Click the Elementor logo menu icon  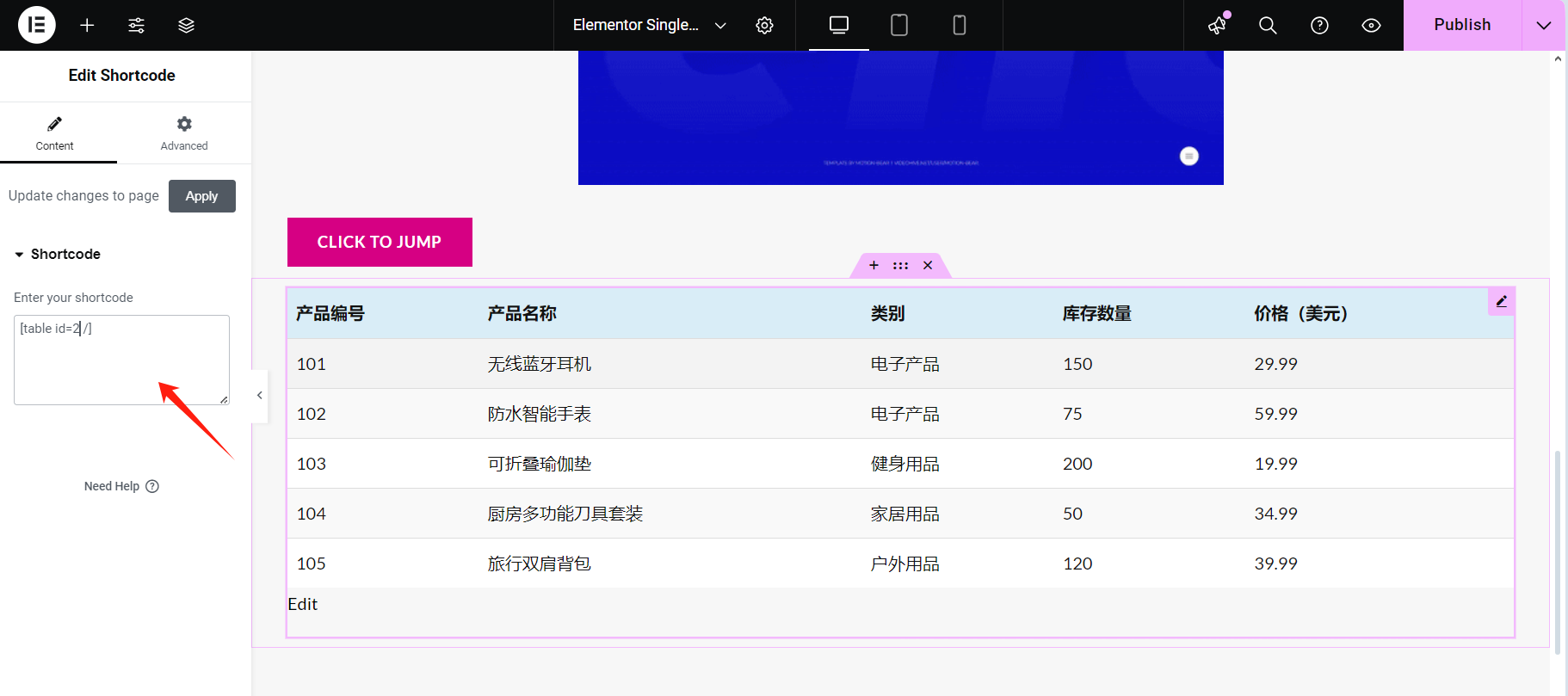point(36,25)
